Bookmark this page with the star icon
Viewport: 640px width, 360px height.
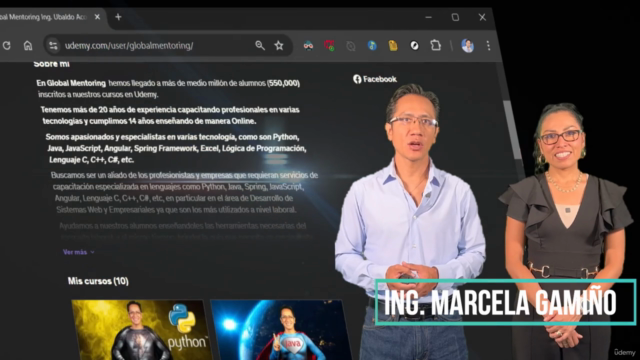click(x=279, y=45)
